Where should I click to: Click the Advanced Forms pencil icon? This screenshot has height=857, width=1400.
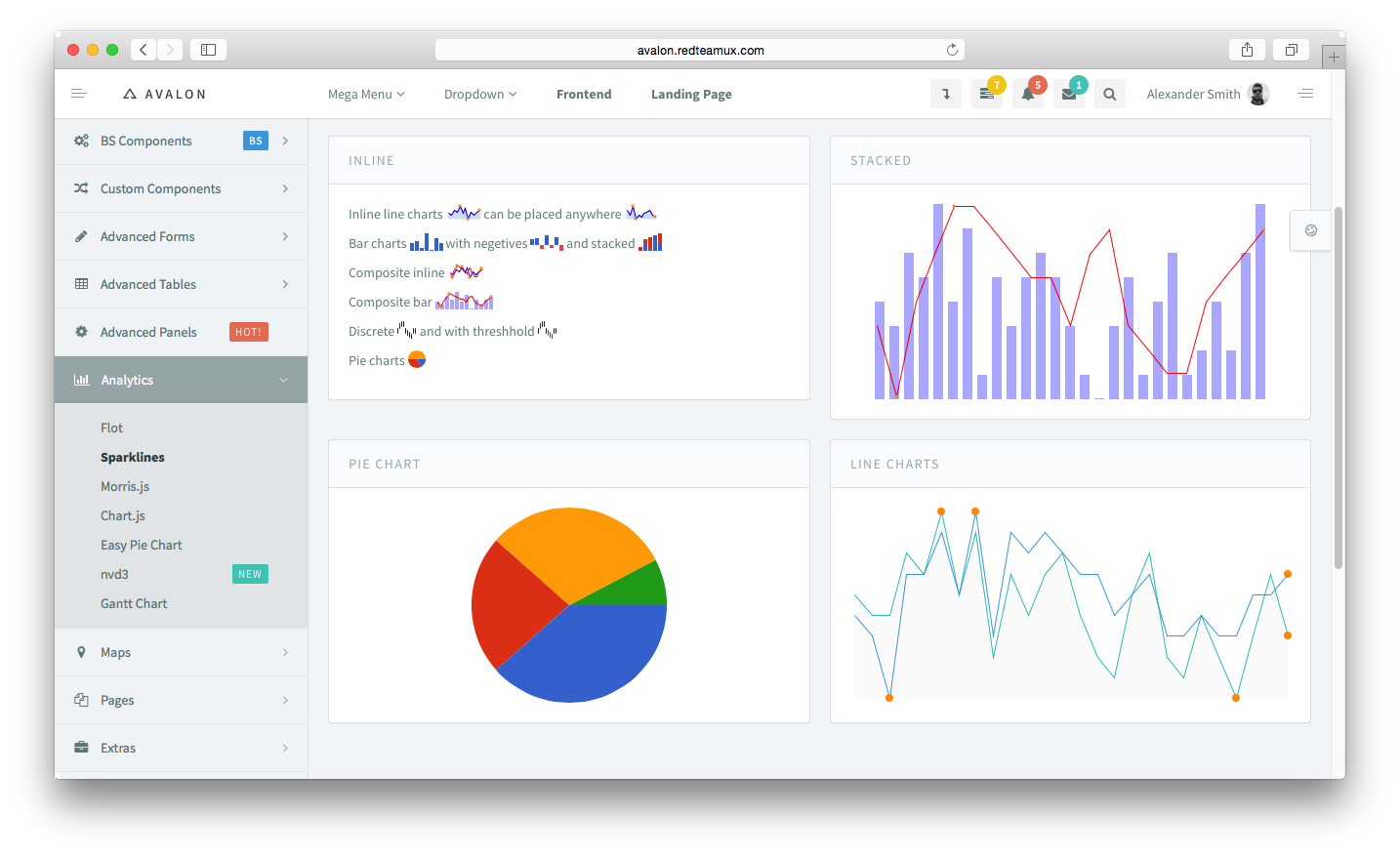click(x=81, y=236)
